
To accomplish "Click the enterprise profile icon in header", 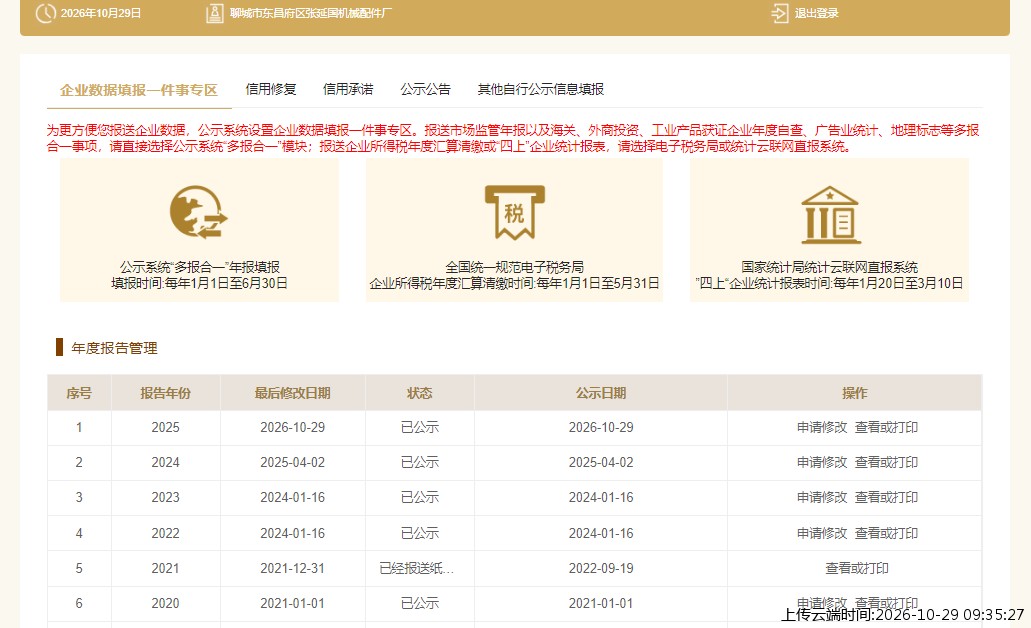I will [214, 13].
